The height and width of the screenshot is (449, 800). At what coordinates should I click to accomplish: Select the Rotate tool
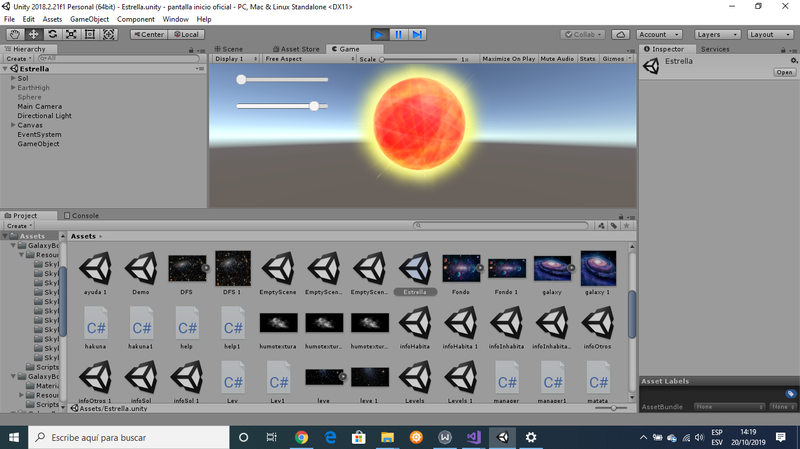pyautogui.click(x=52, y=34)
